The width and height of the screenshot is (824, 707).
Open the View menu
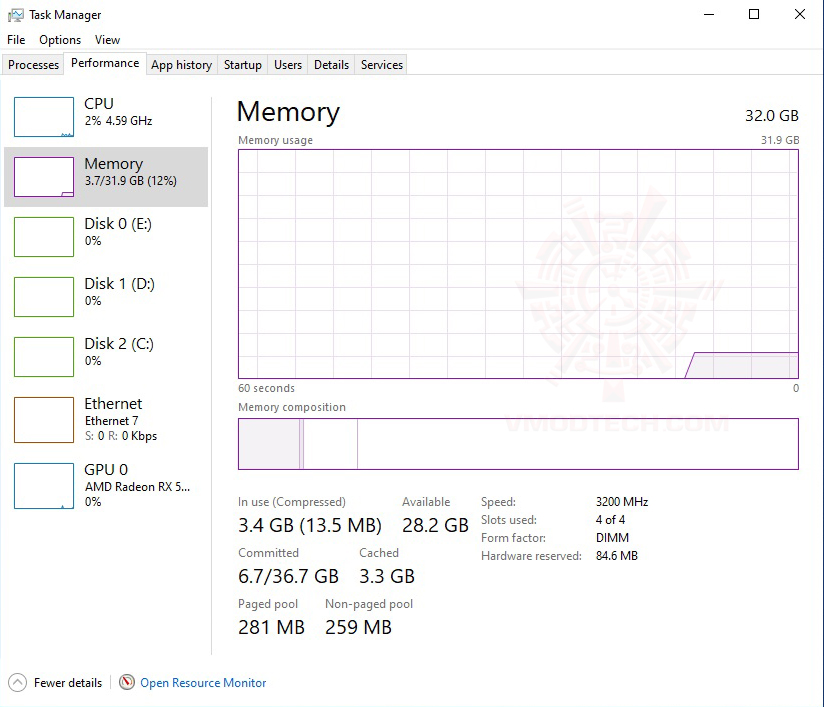pyautogui.click(x=107, y=40)
